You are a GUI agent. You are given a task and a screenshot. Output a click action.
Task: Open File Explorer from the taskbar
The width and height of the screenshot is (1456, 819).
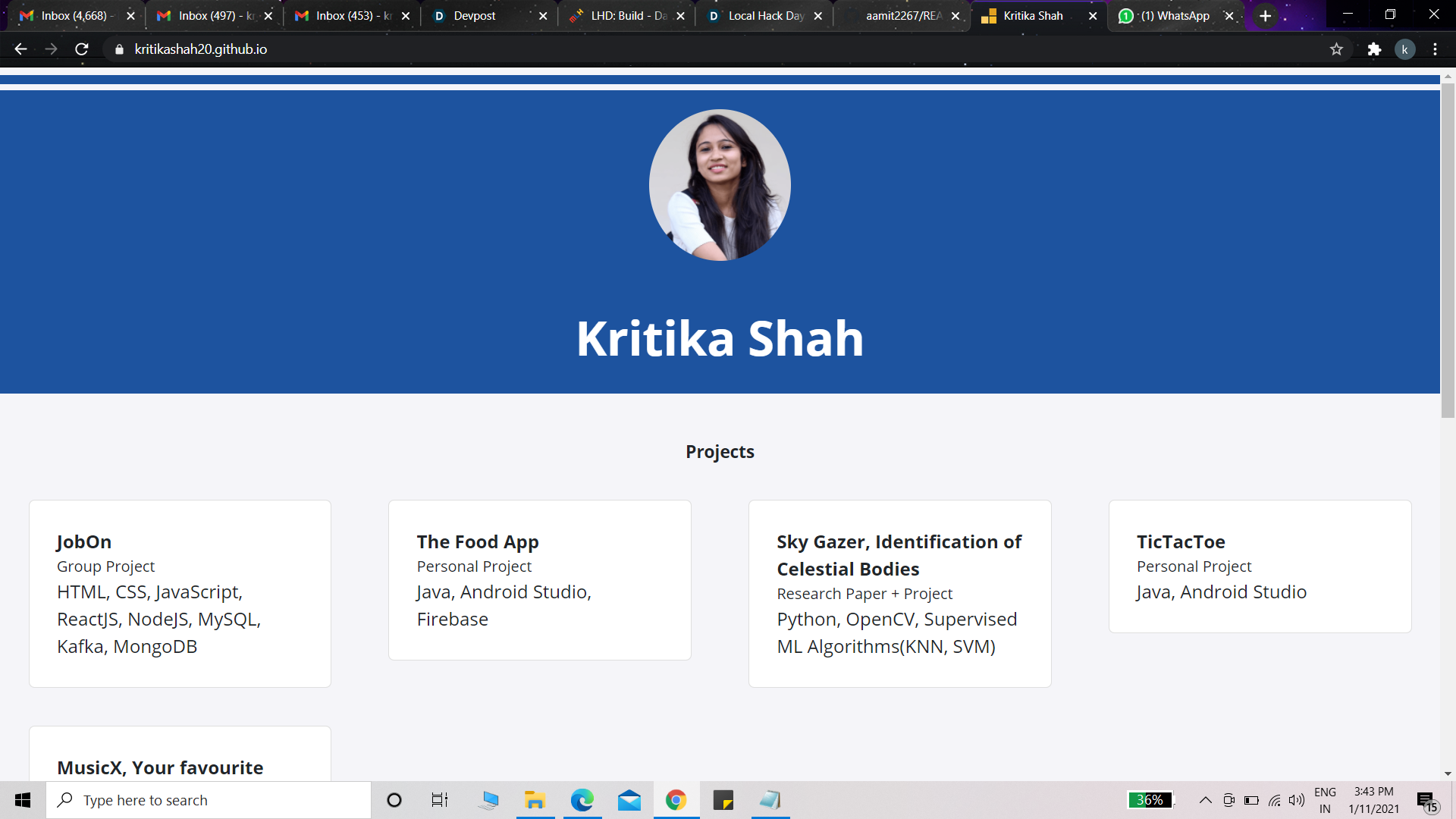(x=535, y=800)
